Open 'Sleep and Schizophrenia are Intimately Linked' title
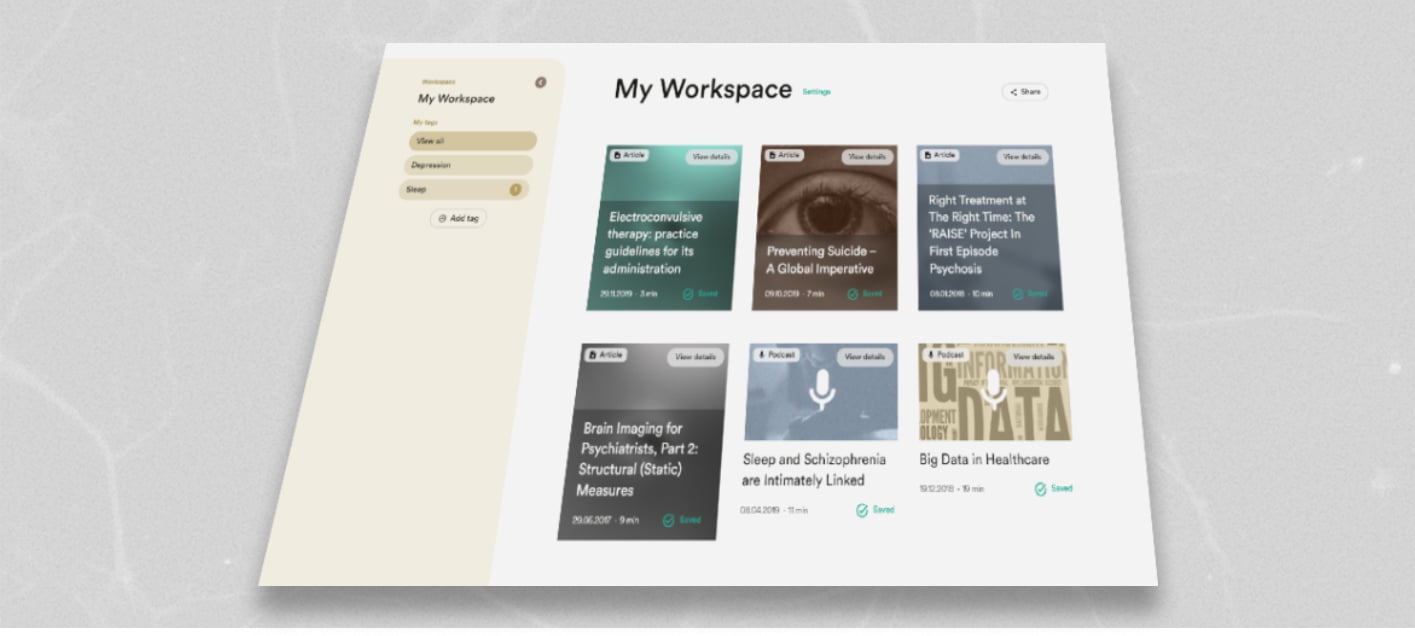Screen dimensions: 1415x636 [814, 470]
